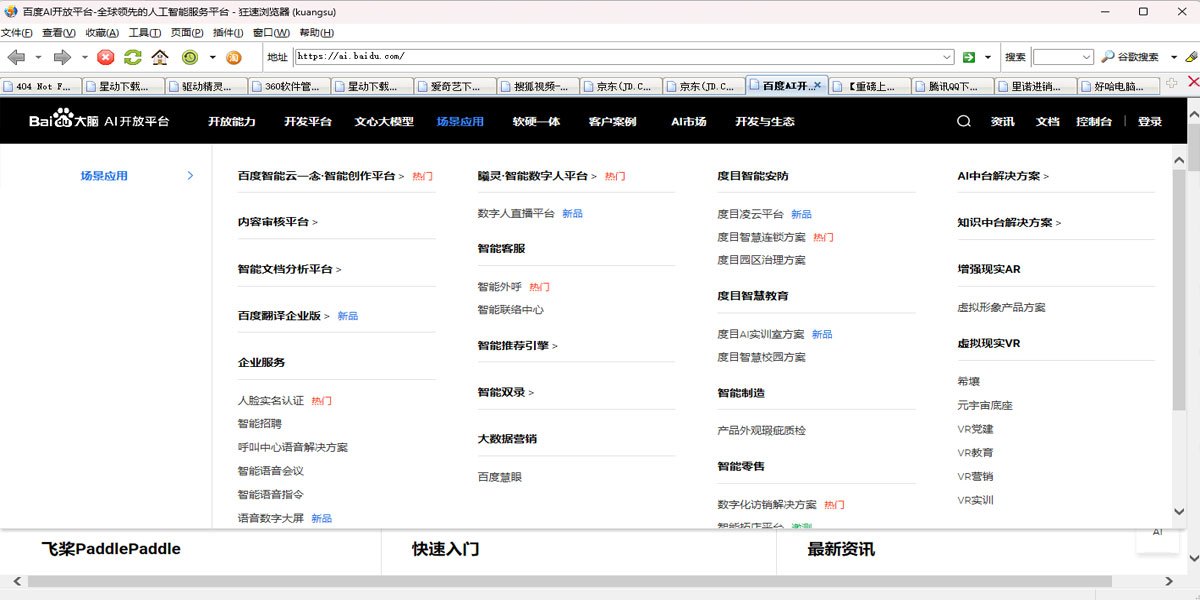Open search via the magnifier in the black navbar
The width and height of the screenshot is (1200, 600).
pos(962,121)
